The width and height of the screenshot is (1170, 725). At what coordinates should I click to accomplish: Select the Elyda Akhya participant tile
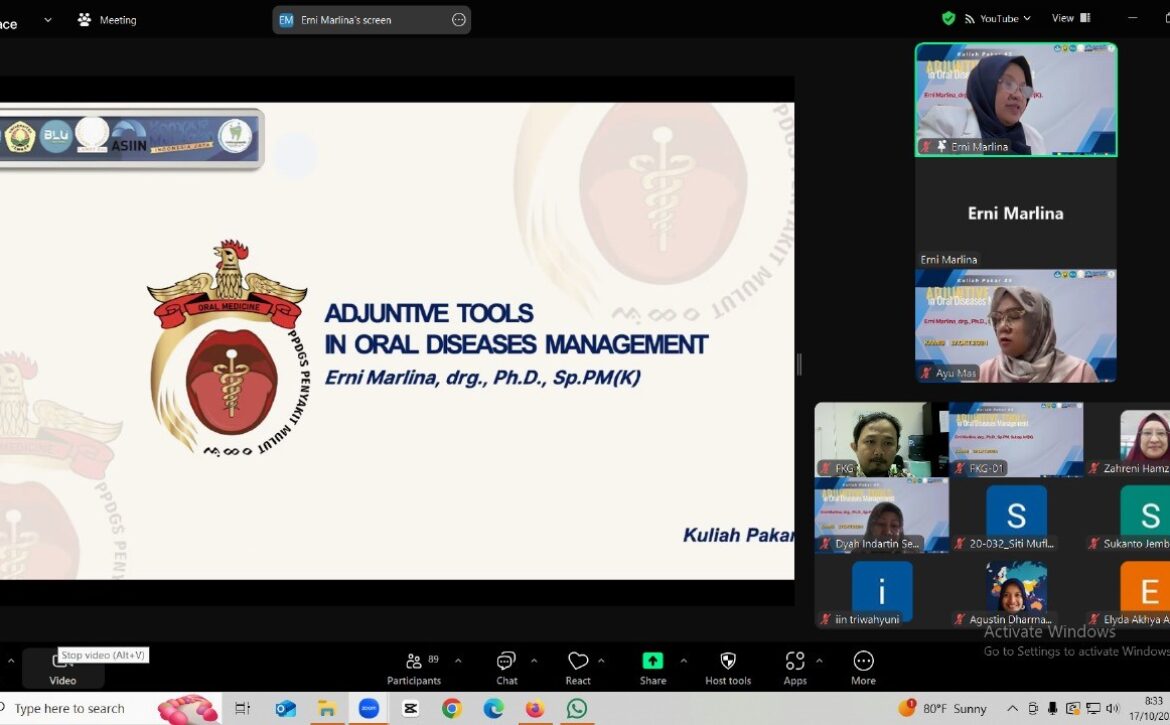click(x=1129, y=591)
